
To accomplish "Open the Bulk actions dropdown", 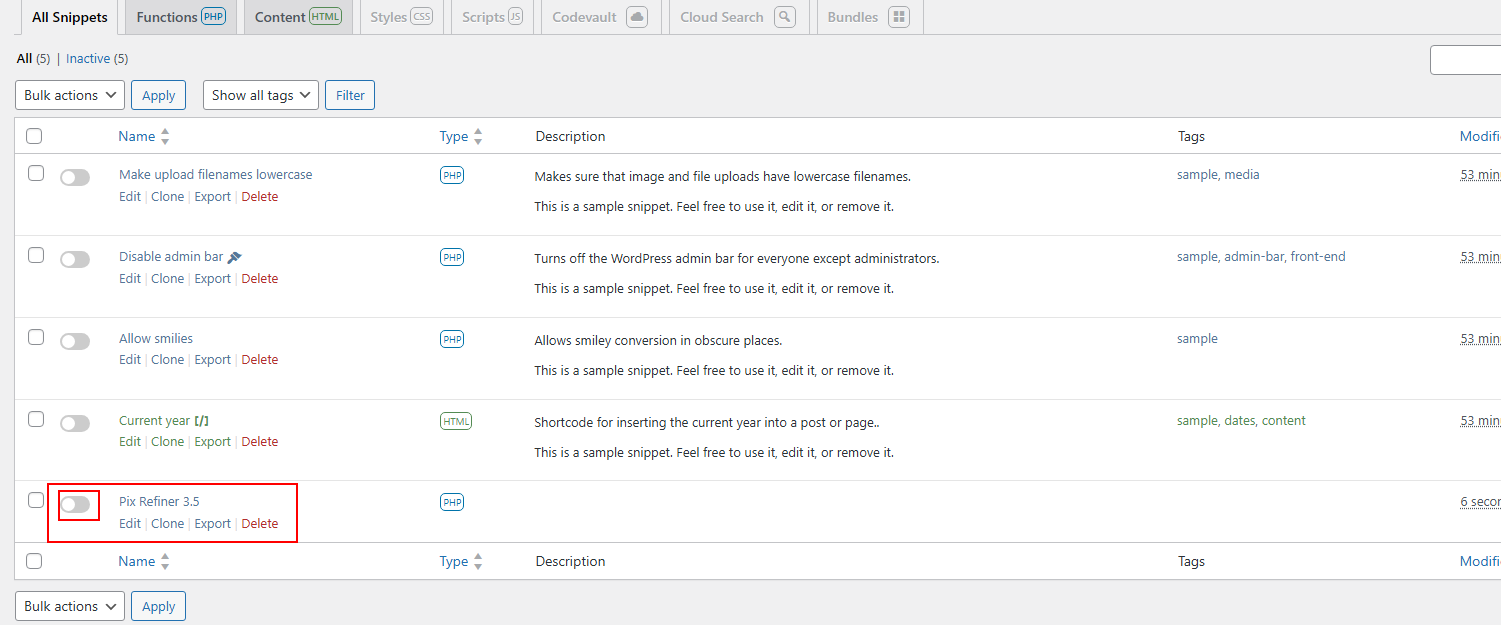I will click(x=69, y=94).
